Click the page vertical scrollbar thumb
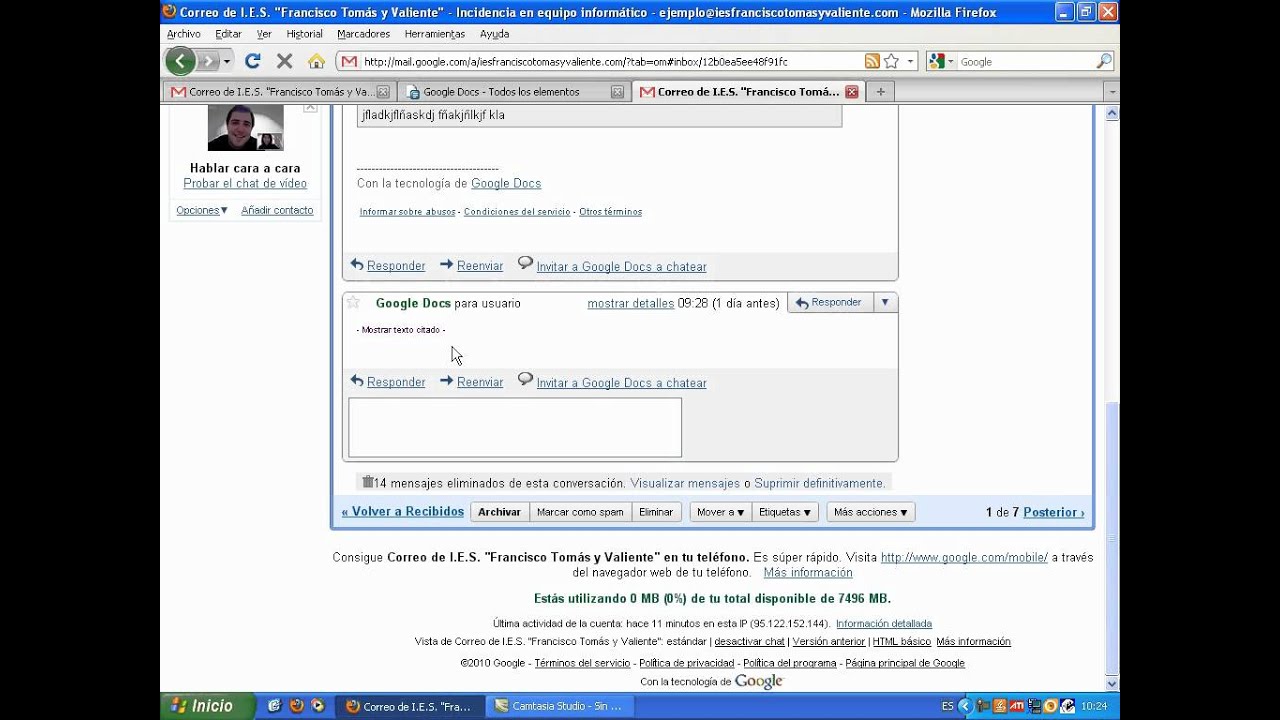This screenshot has width=1280, height=720. (x=1112, y=538)
